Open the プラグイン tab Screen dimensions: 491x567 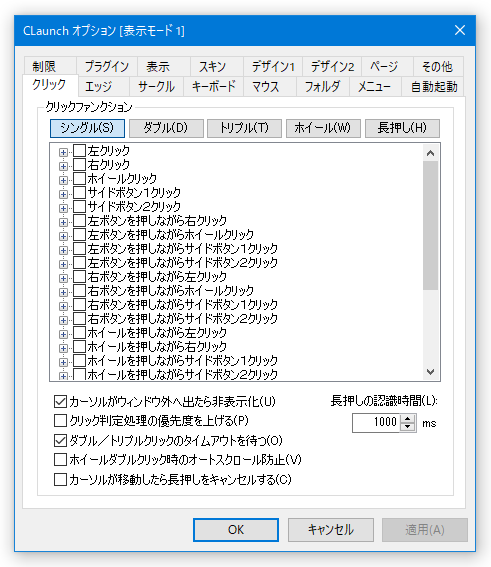107,67
